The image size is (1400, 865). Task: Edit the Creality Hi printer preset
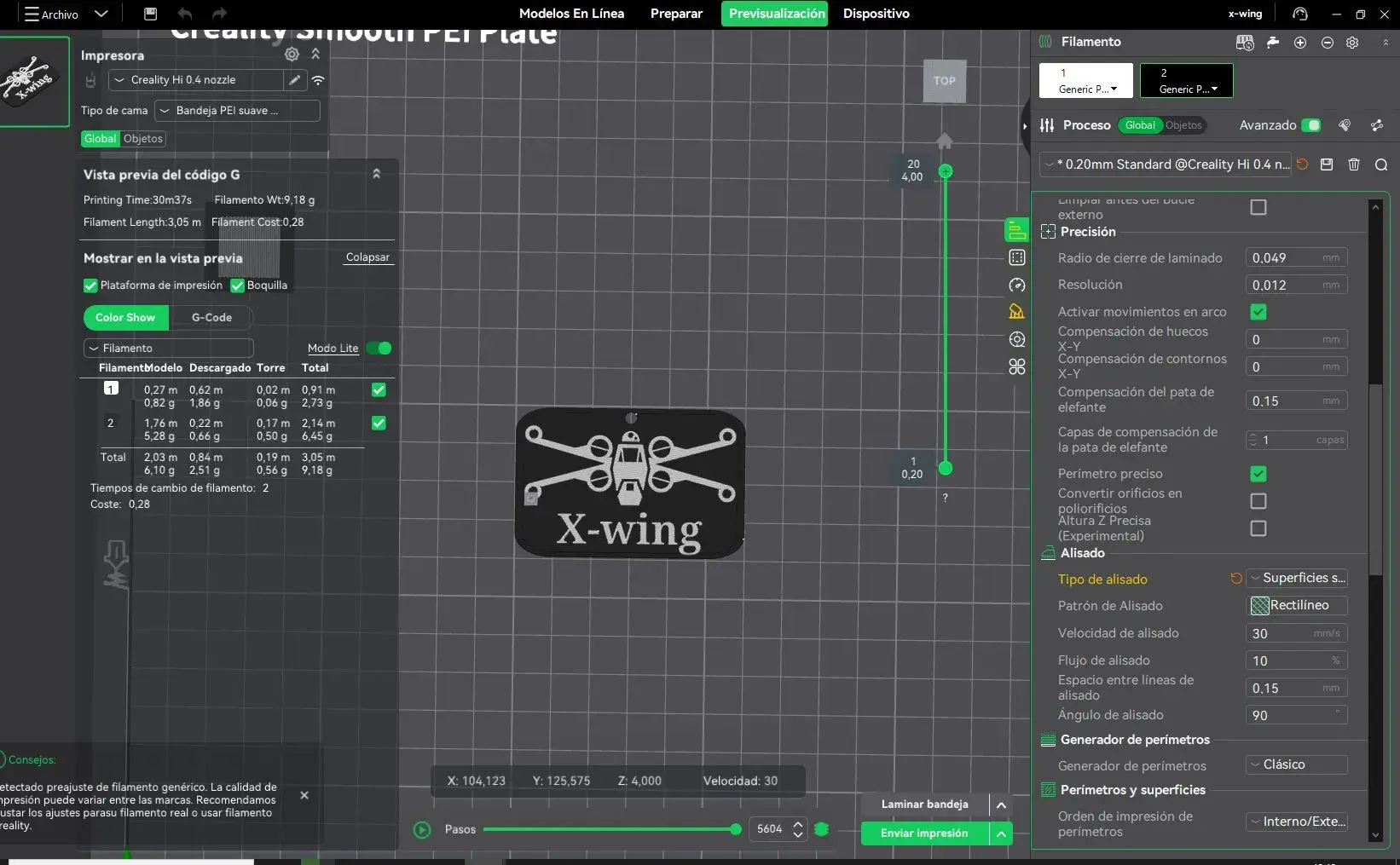[295, 80]
